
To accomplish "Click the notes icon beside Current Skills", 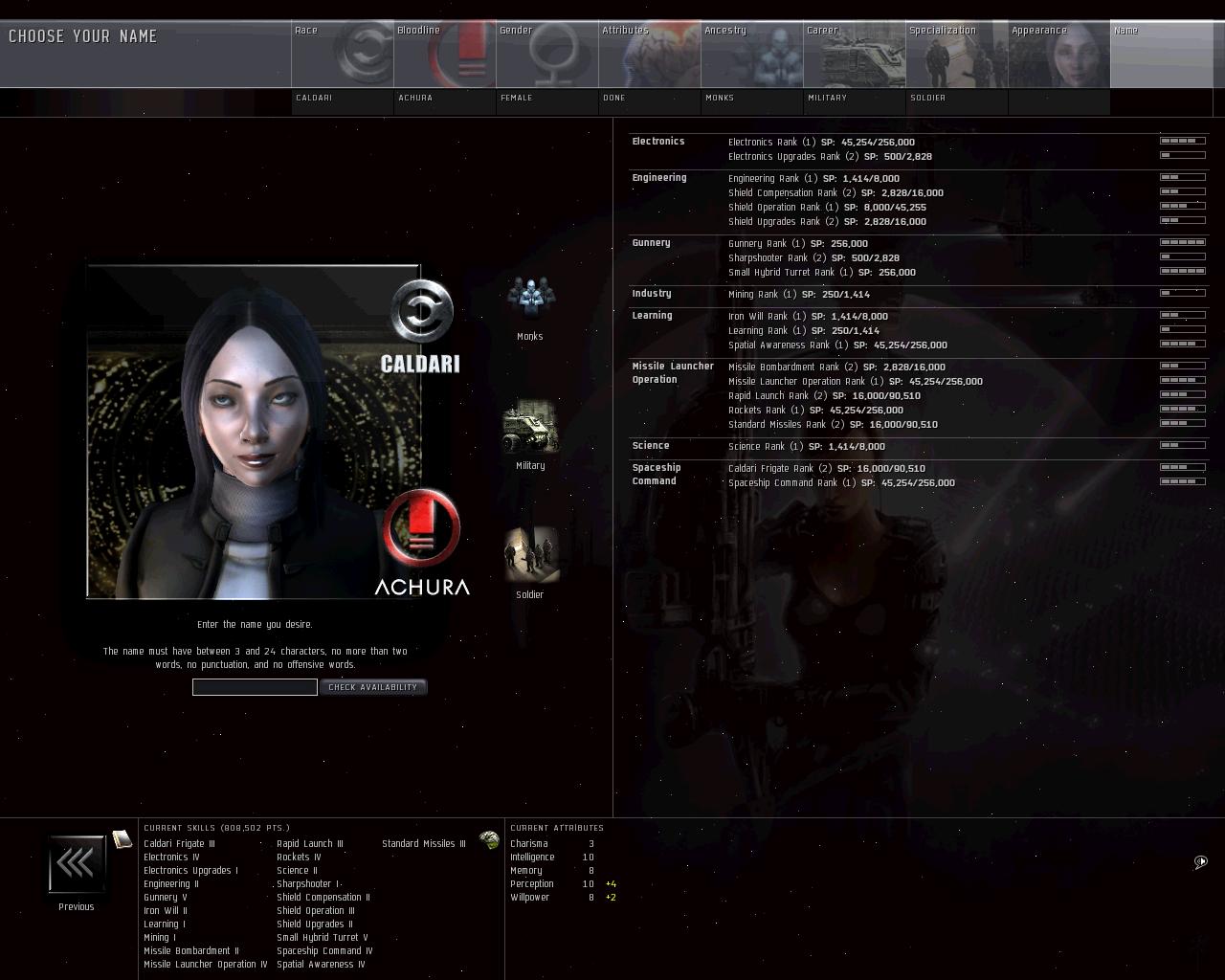I will tap(122, 839).
